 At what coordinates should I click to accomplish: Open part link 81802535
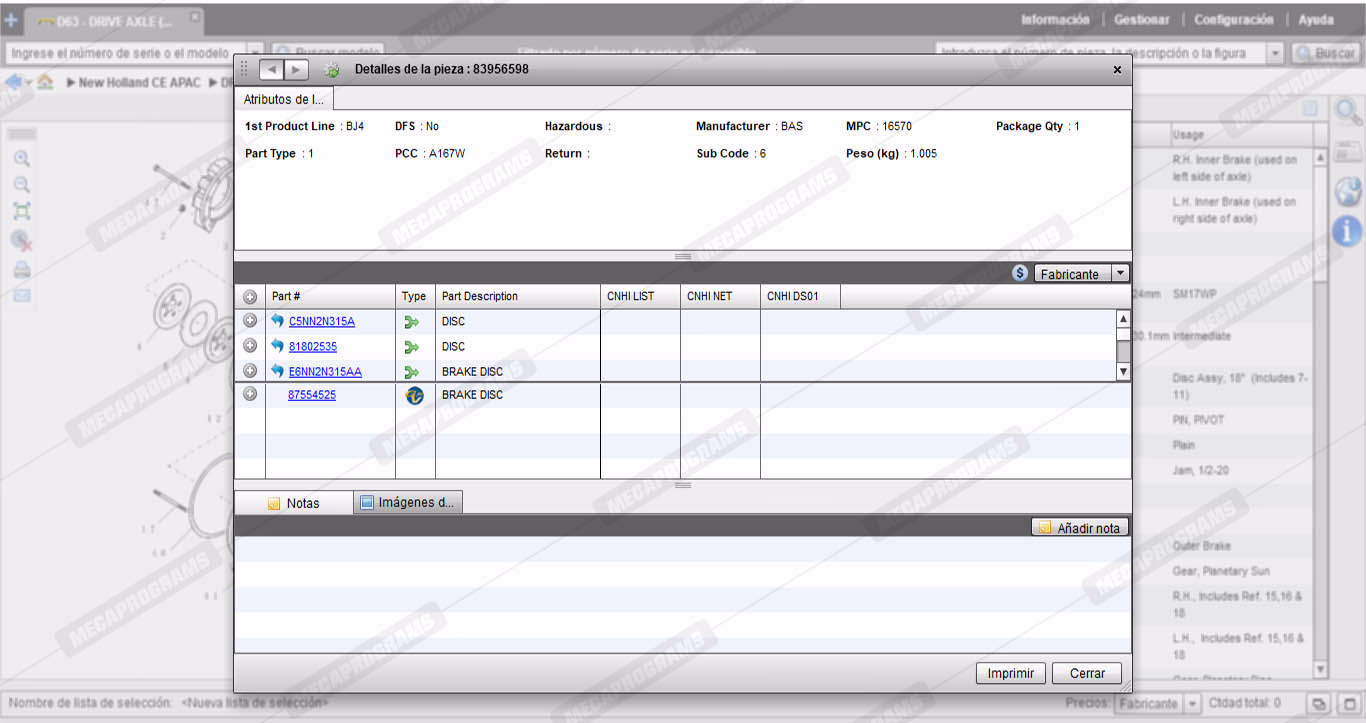click(x=312, y=347)
